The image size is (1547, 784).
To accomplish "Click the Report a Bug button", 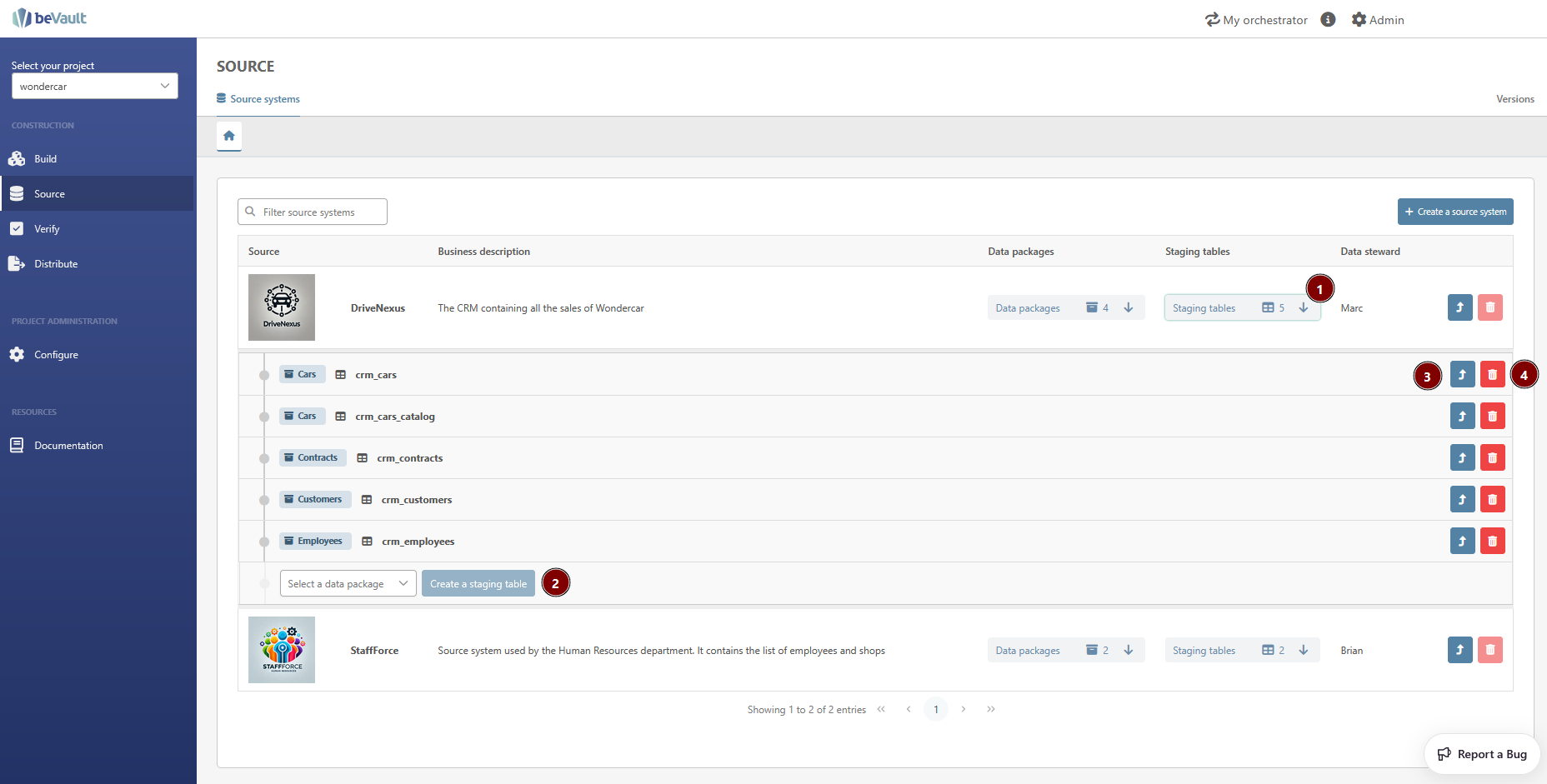I will pyautogui.click(x=1482, y=754).
